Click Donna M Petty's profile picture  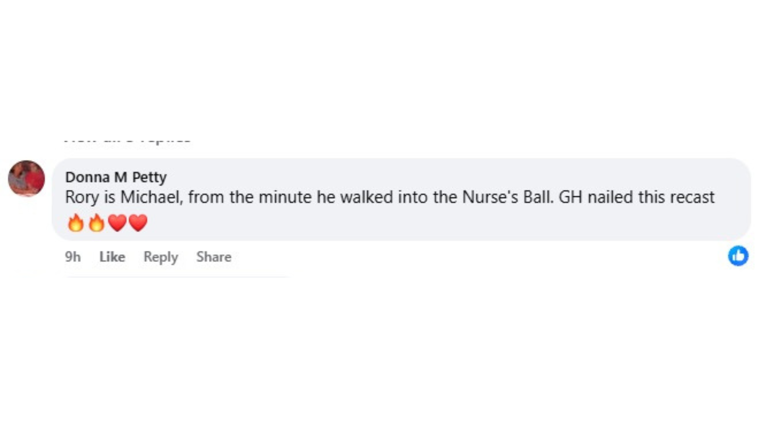click(x=27, y=179)
